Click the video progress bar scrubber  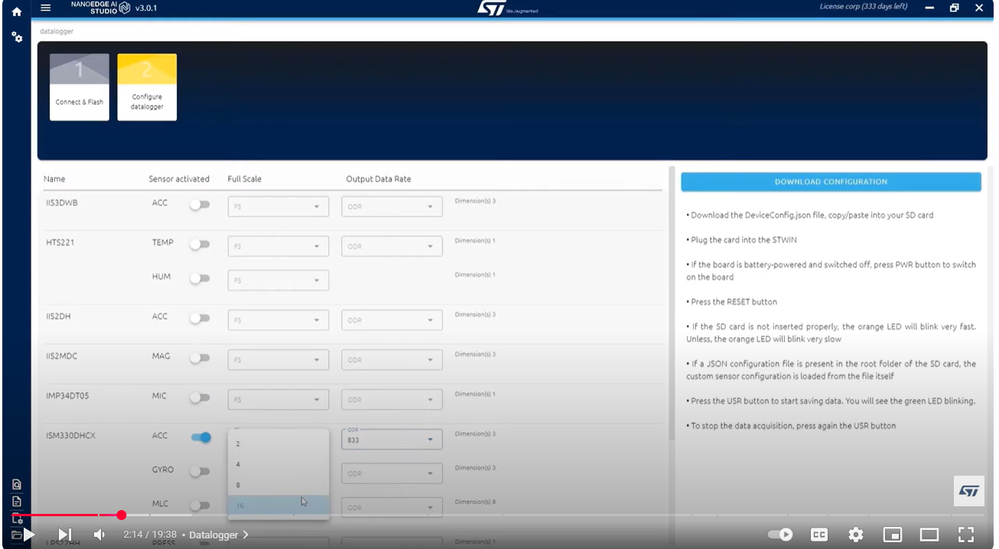click(121, 515)
